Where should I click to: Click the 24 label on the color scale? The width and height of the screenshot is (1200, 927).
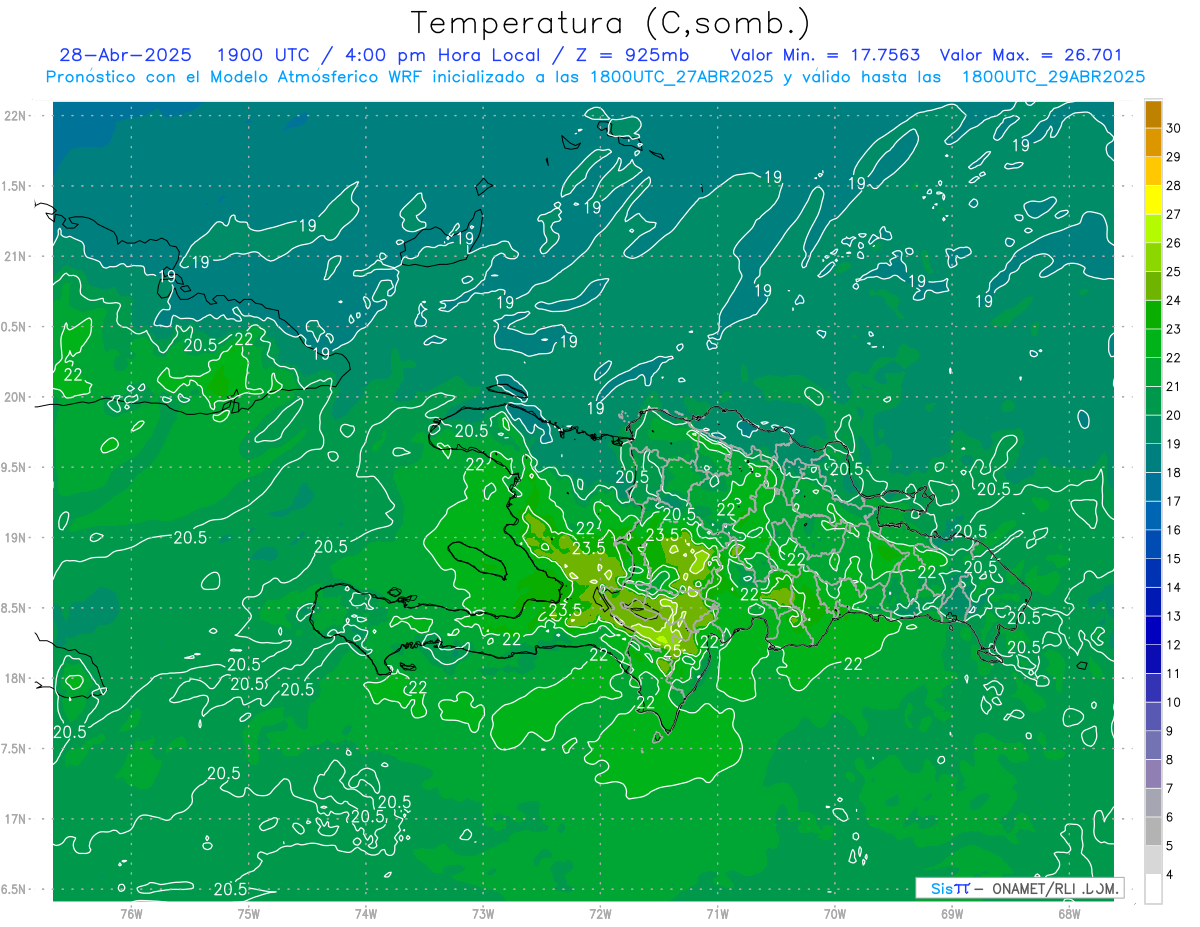(x=1175, y=300)
